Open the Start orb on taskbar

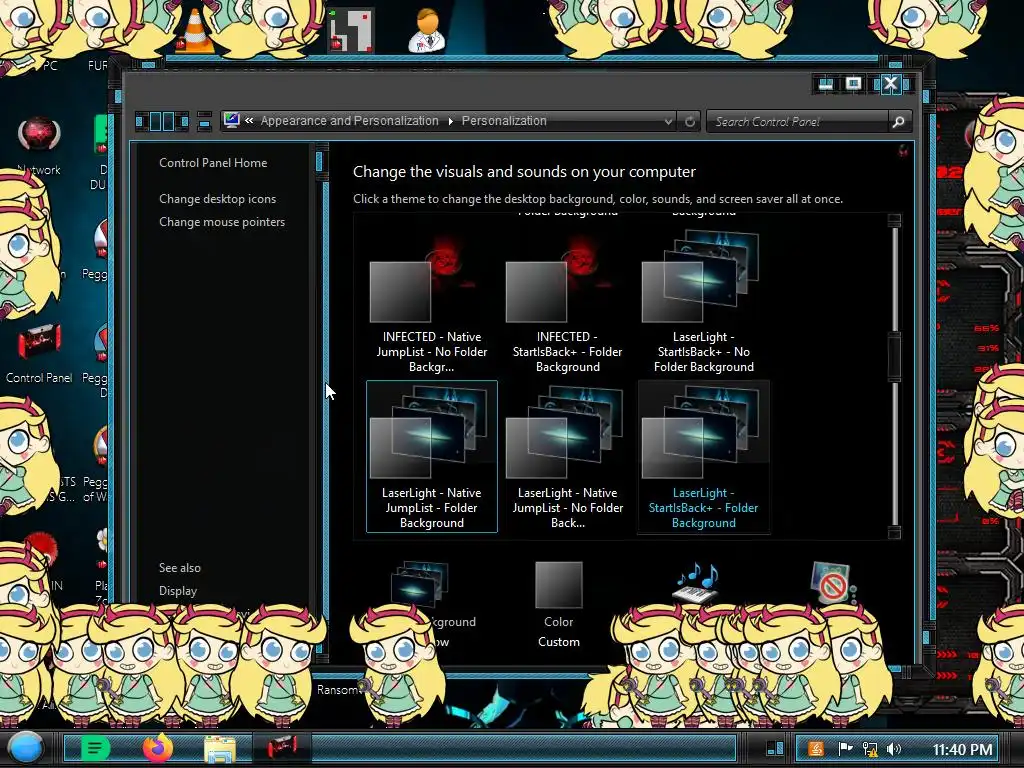pyautogui.click(x=26, y=748)
